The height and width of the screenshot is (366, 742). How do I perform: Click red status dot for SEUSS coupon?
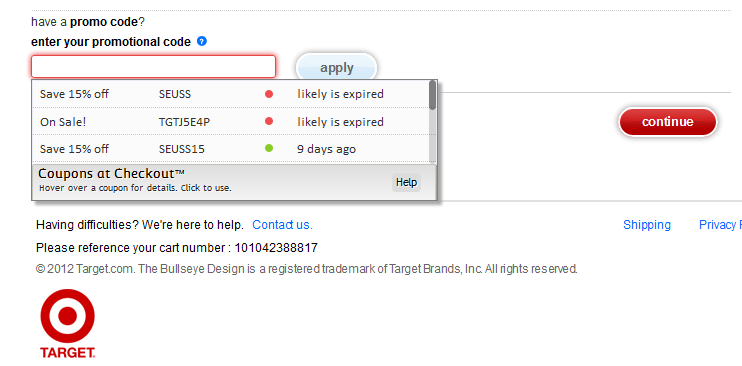(x=269, y=94)
